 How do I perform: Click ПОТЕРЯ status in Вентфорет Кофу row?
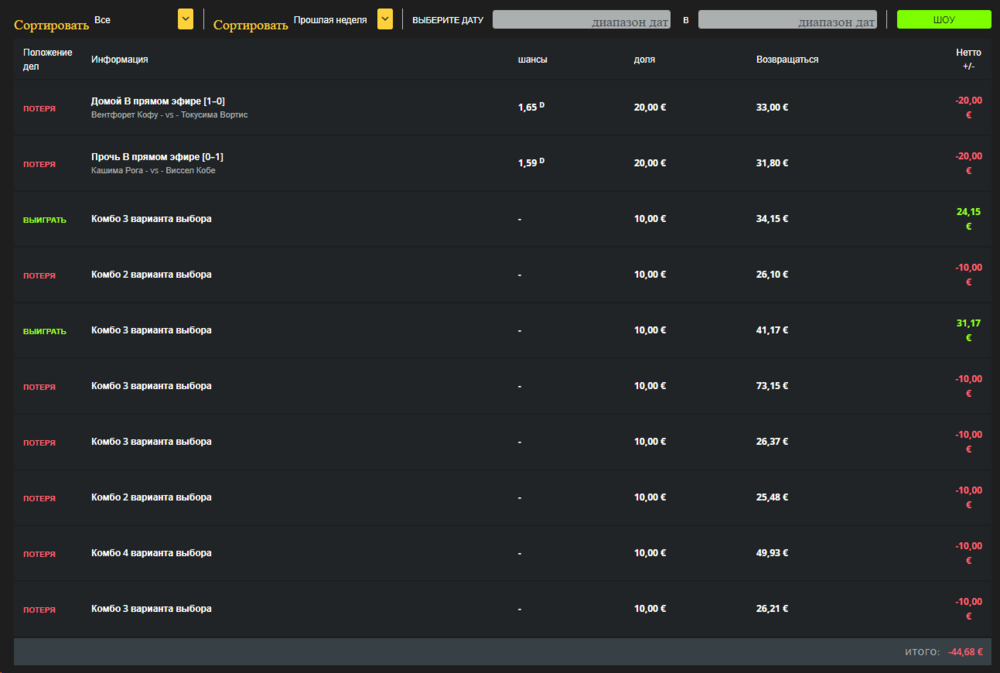40,109
